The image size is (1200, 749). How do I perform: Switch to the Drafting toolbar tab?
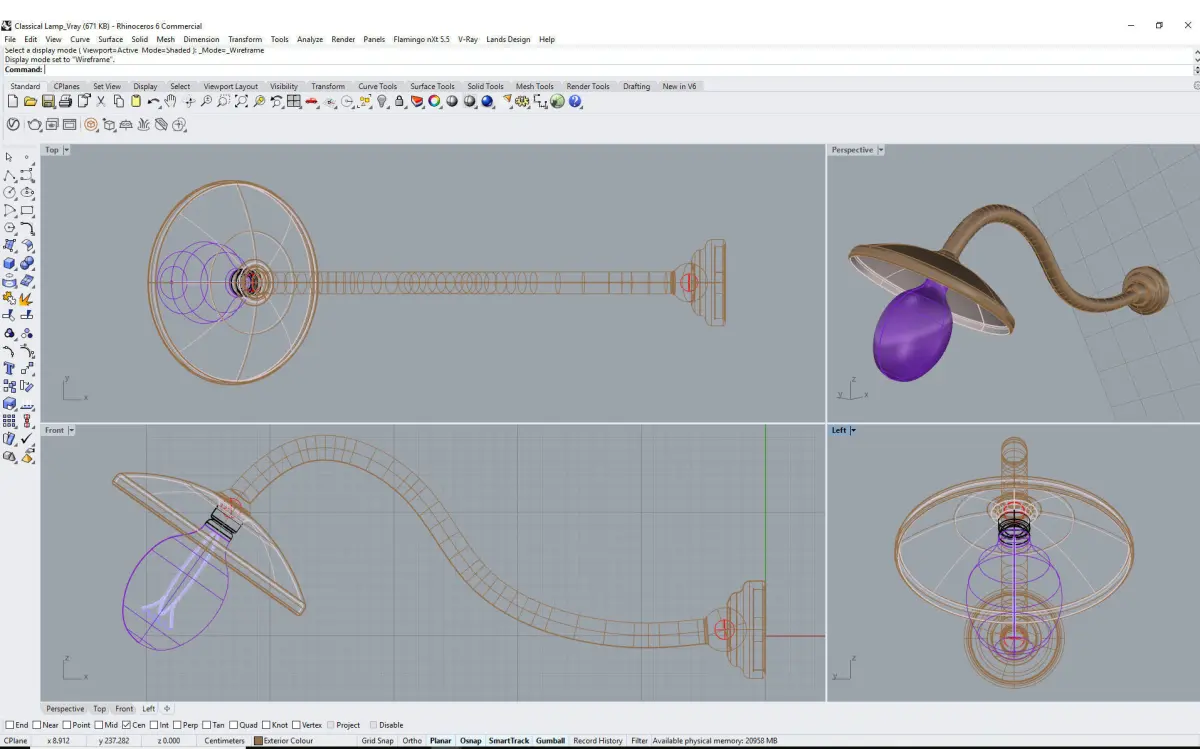[637, 86]
